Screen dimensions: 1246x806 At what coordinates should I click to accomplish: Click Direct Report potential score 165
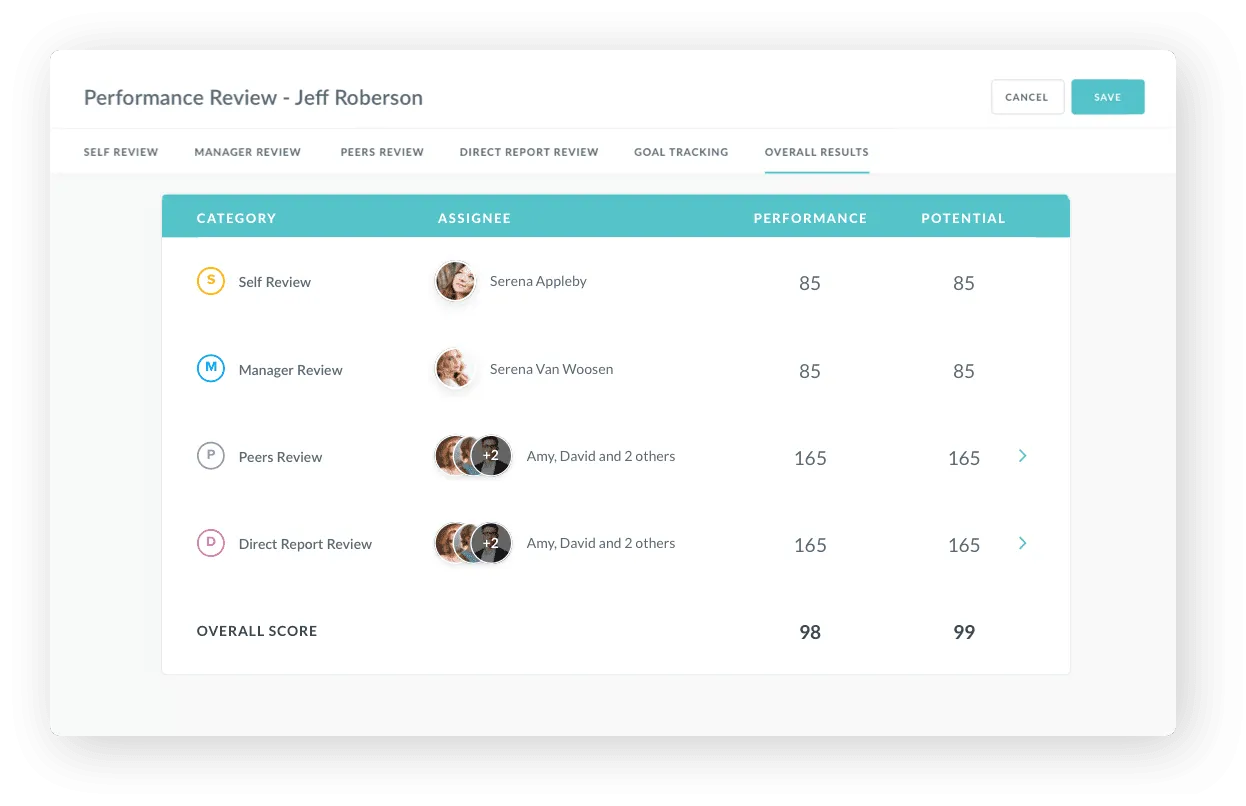(964, 545)
